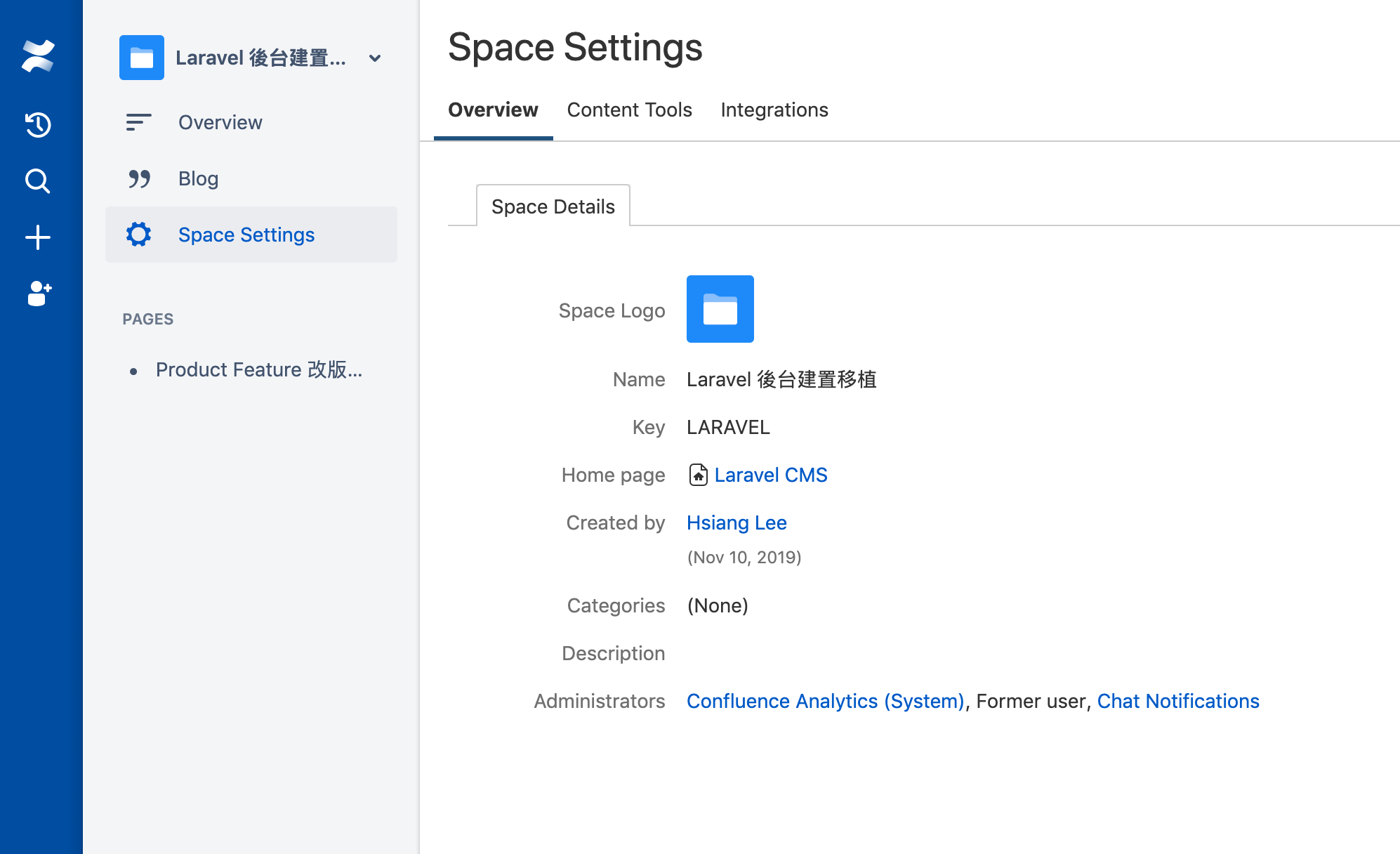Click the Space Settings gear icon

[139, 235]
